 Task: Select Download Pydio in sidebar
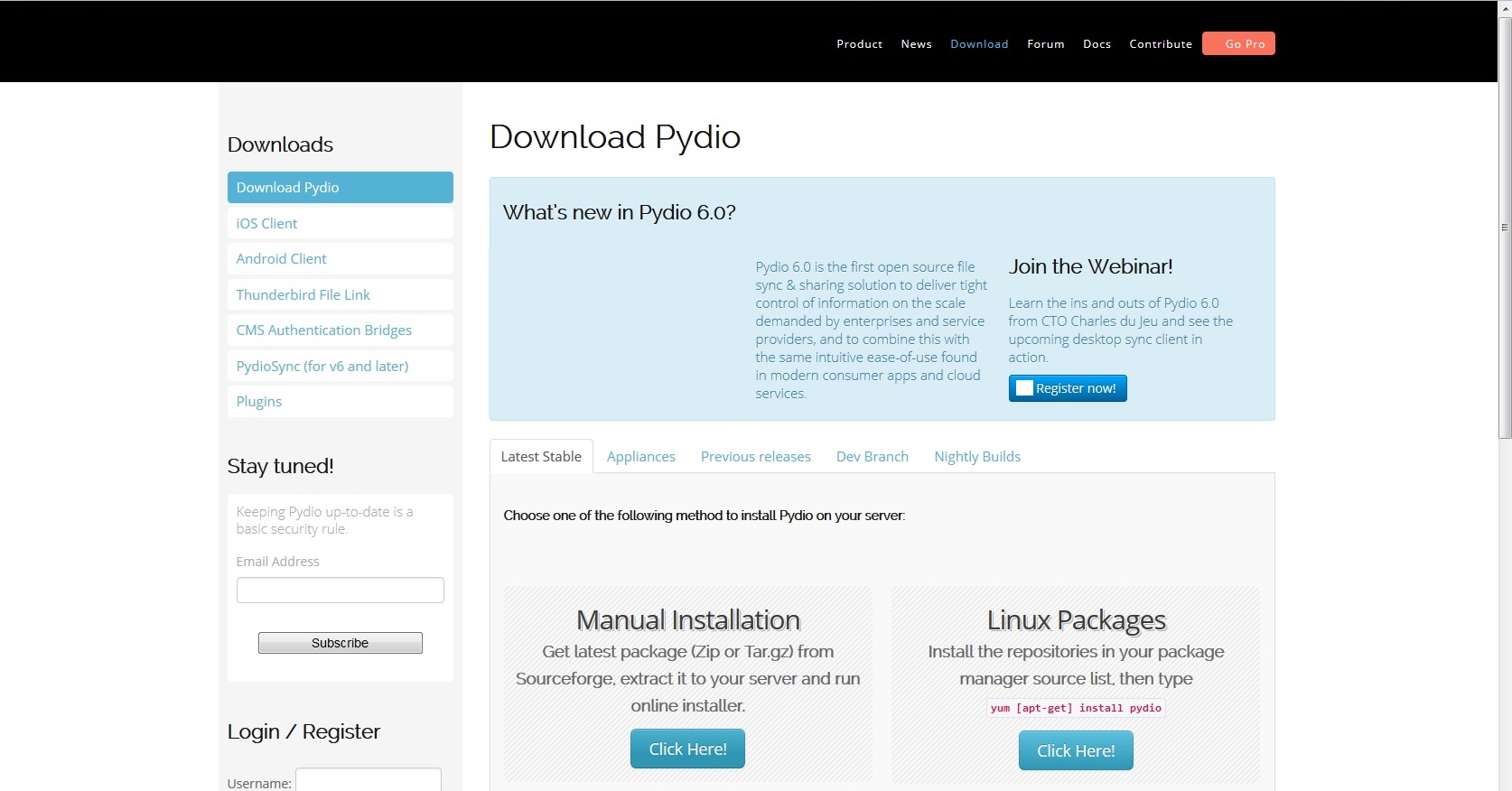340,187
